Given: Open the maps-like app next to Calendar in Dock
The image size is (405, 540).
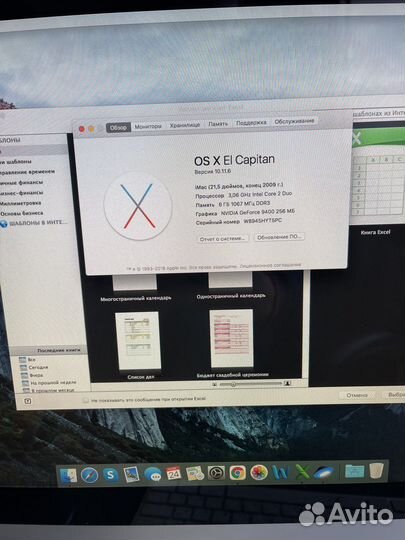Looking at the screenshot, I should tap(195, 474).
